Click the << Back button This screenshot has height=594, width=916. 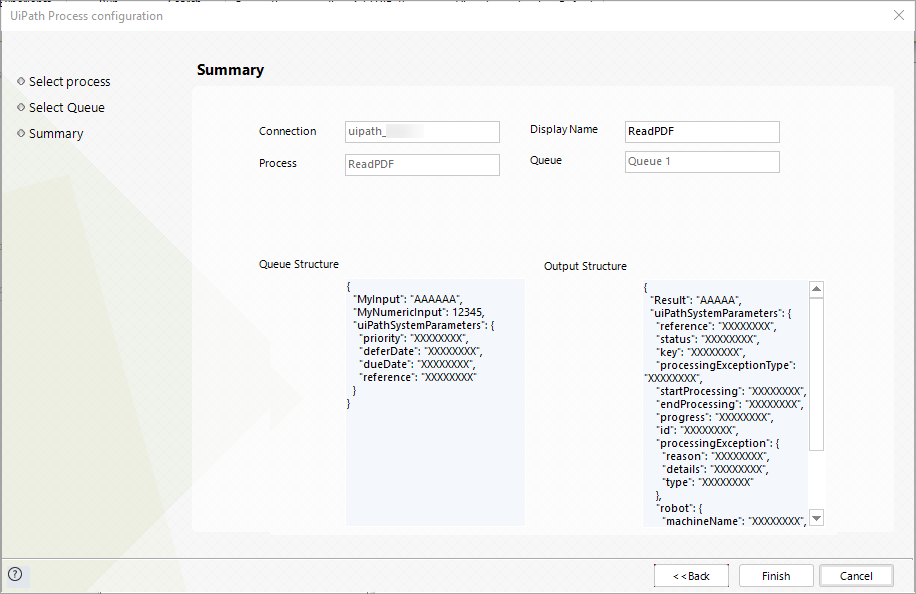(691, 576)
